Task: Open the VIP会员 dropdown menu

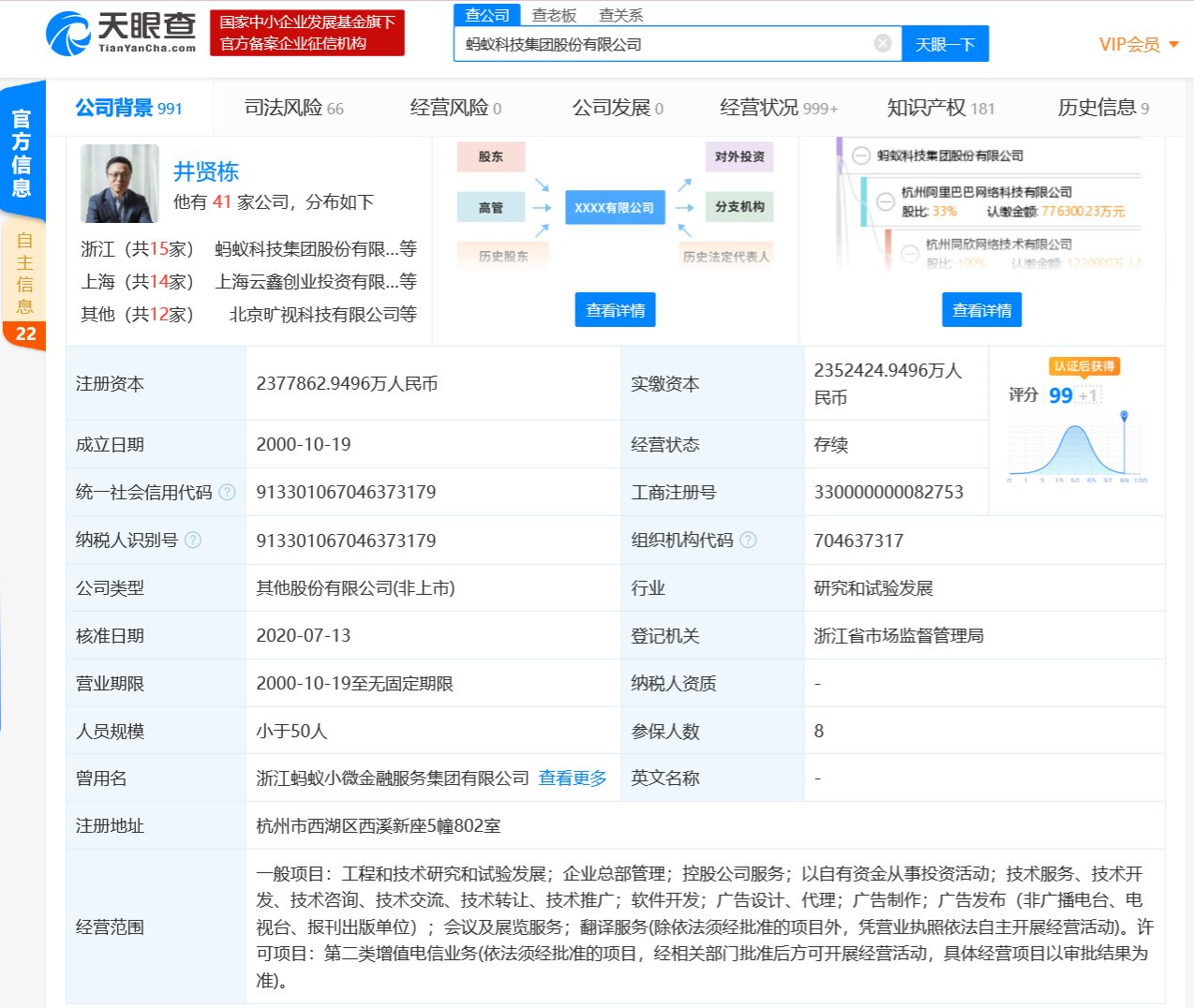Action: coord(1138,44)
